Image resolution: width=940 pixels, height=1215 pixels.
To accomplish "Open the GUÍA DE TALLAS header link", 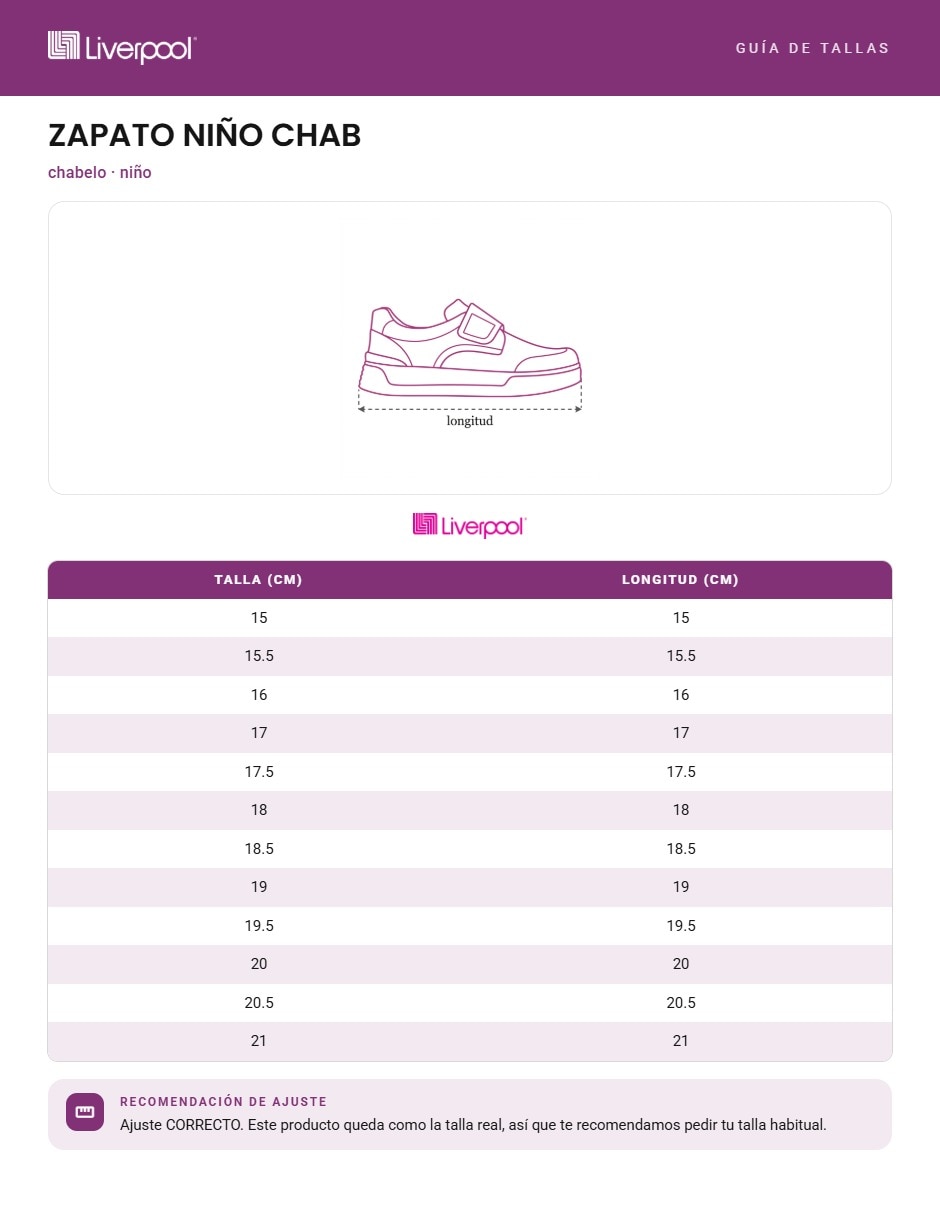I will click(812, 48).
